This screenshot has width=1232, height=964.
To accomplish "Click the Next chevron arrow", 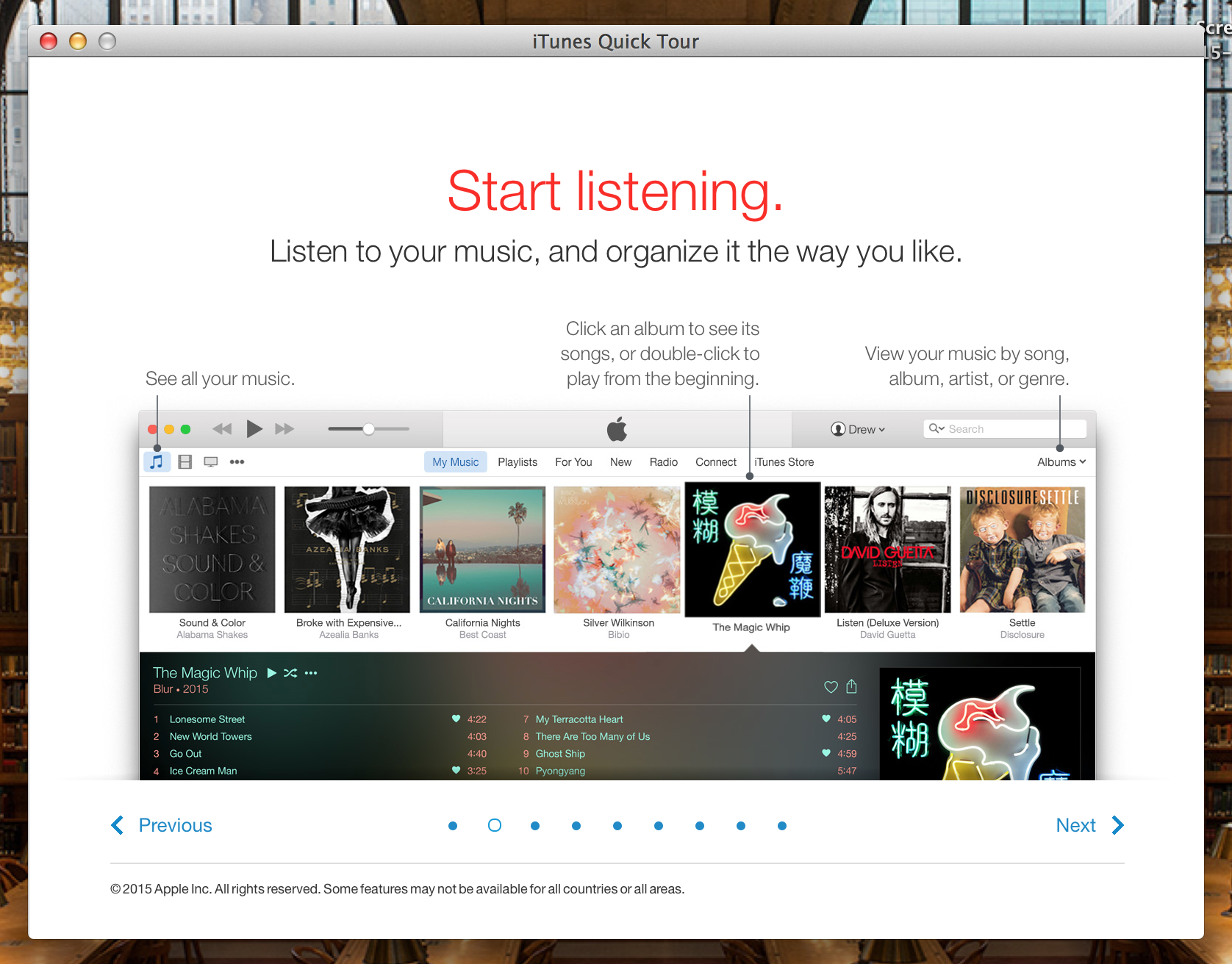I will coord(1117,825).
